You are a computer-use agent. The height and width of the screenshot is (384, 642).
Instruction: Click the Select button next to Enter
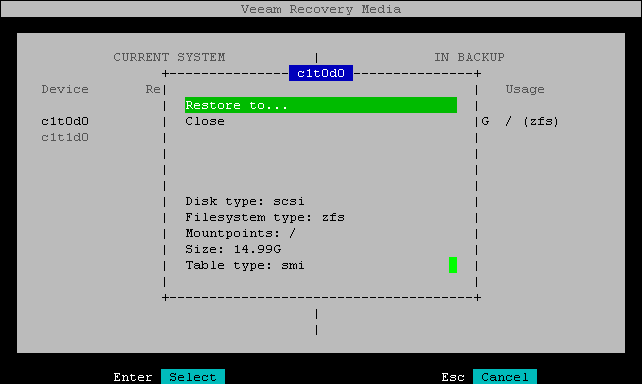pos(193,377)
